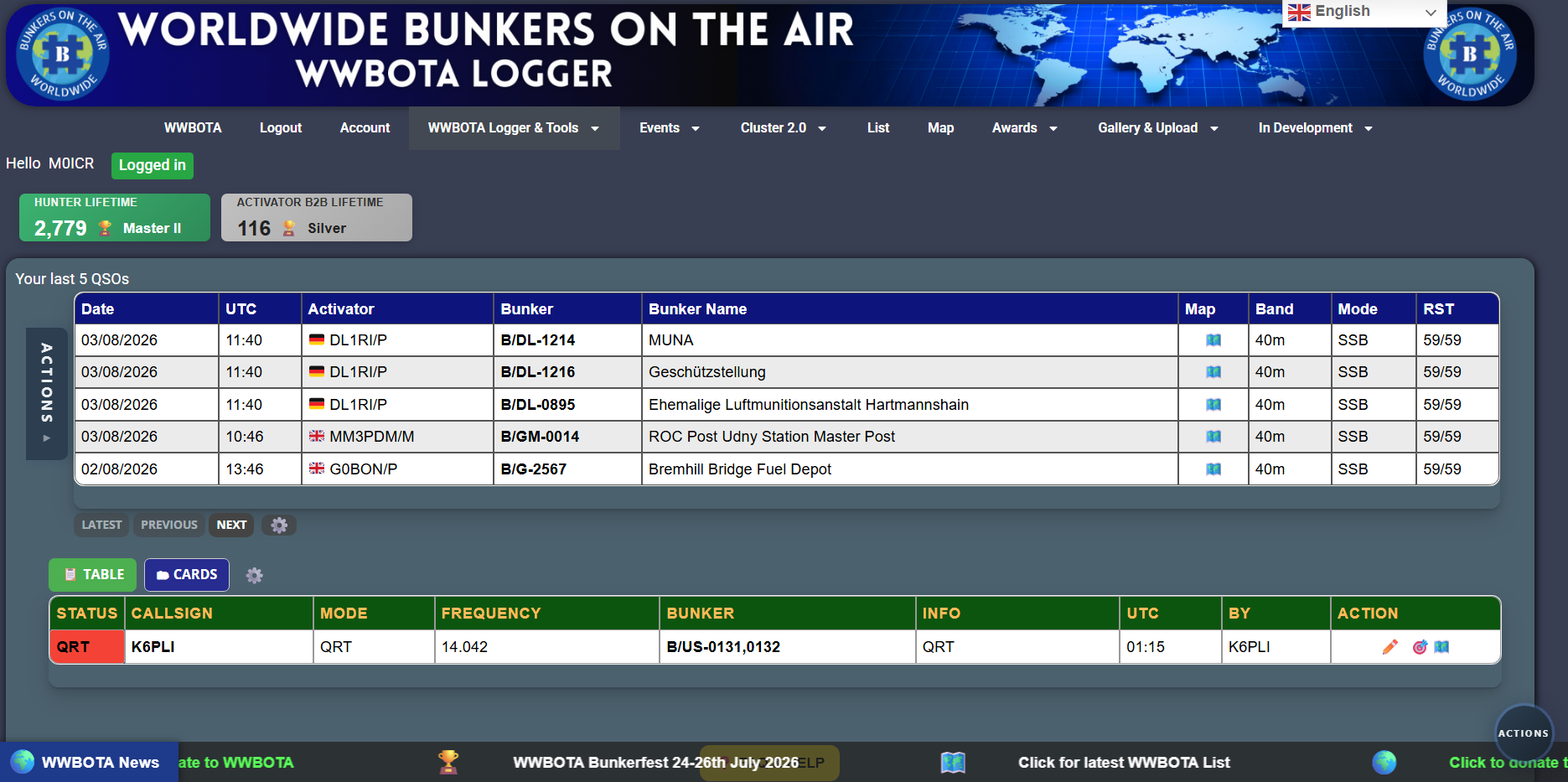
Task: Open map for ROC Post Udny Station row
Action: [x=1213, y=437]
